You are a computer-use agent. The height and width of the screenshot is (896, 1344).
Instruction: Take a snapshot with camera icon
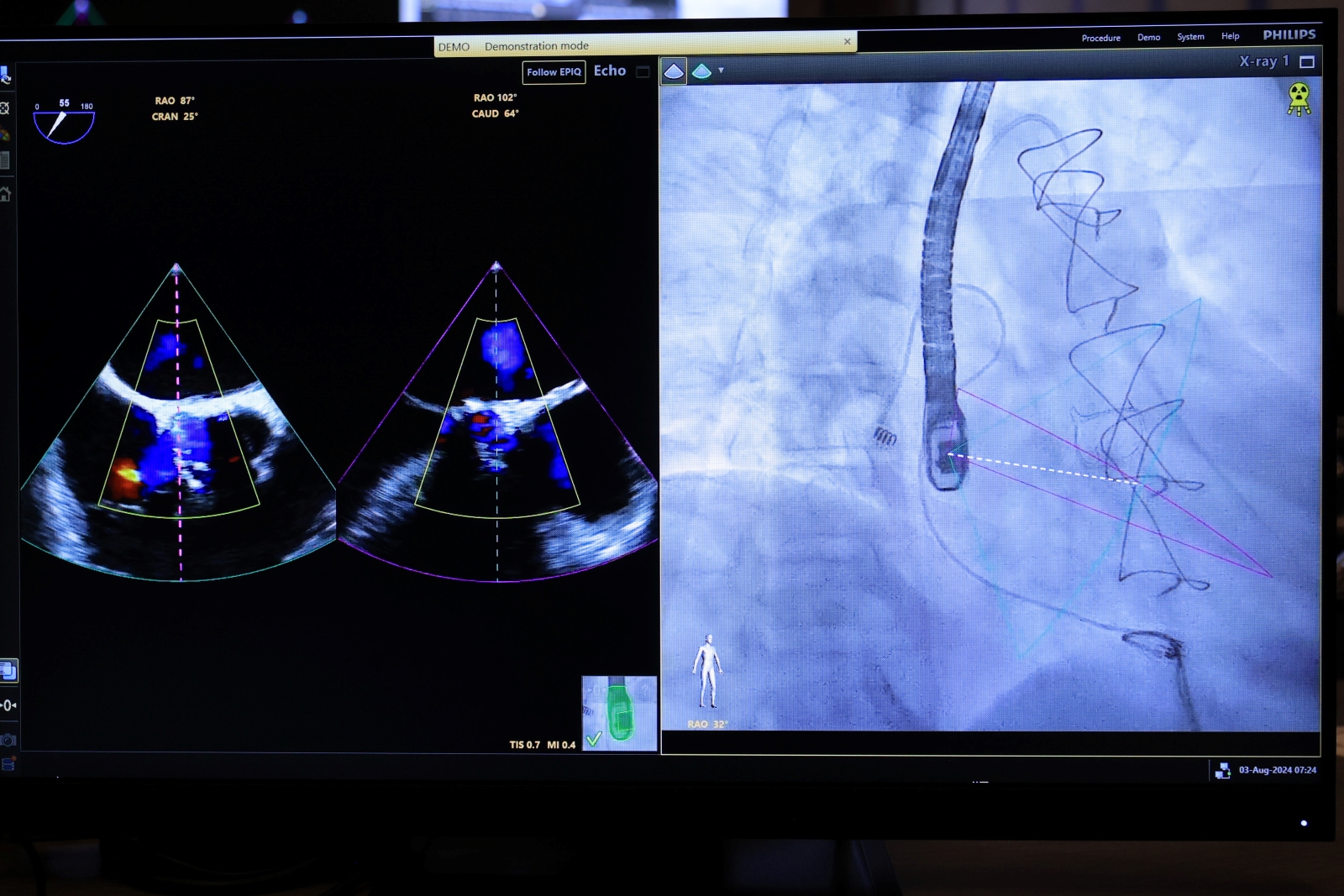[x=8, y=740]
